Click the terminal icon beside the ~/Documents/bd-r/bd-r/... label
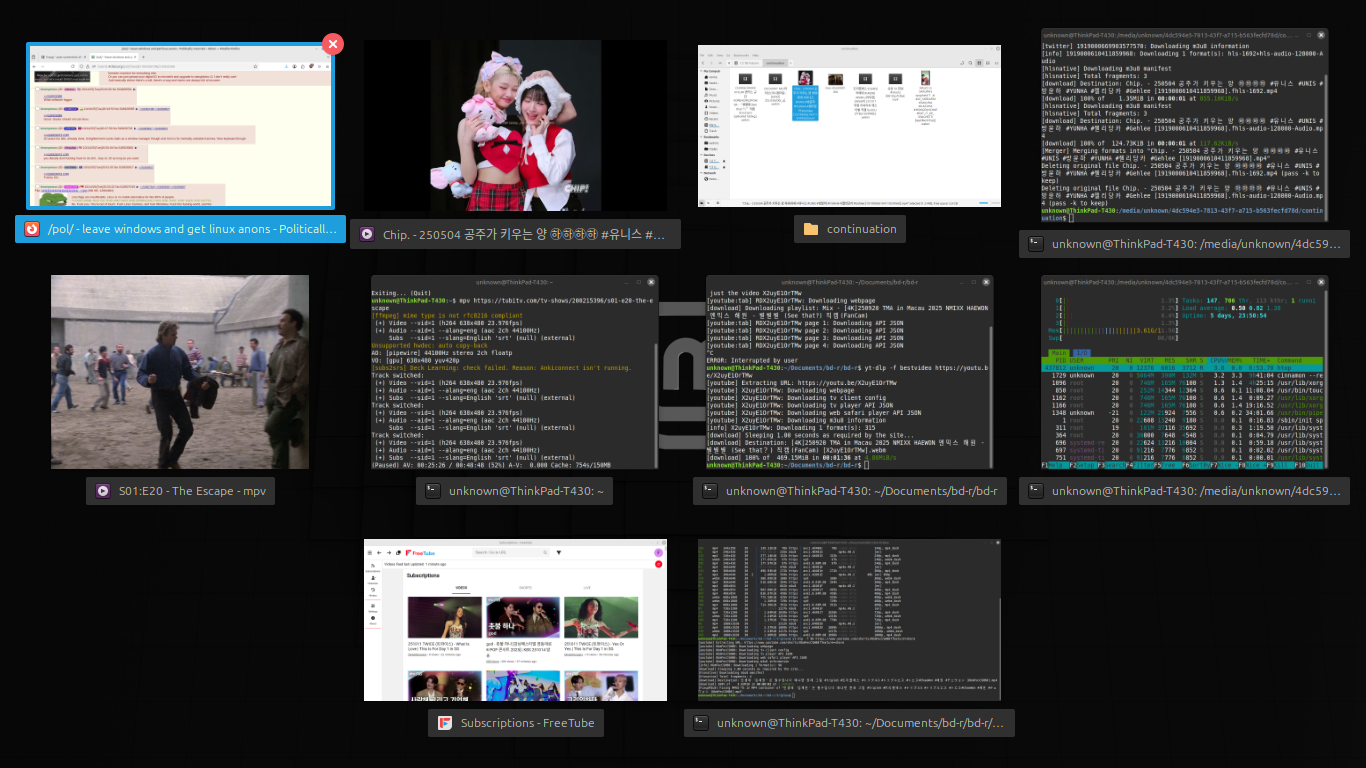The height and width of the screenshot is (768, 1366). pyautogui.click(x=701, y=723)
